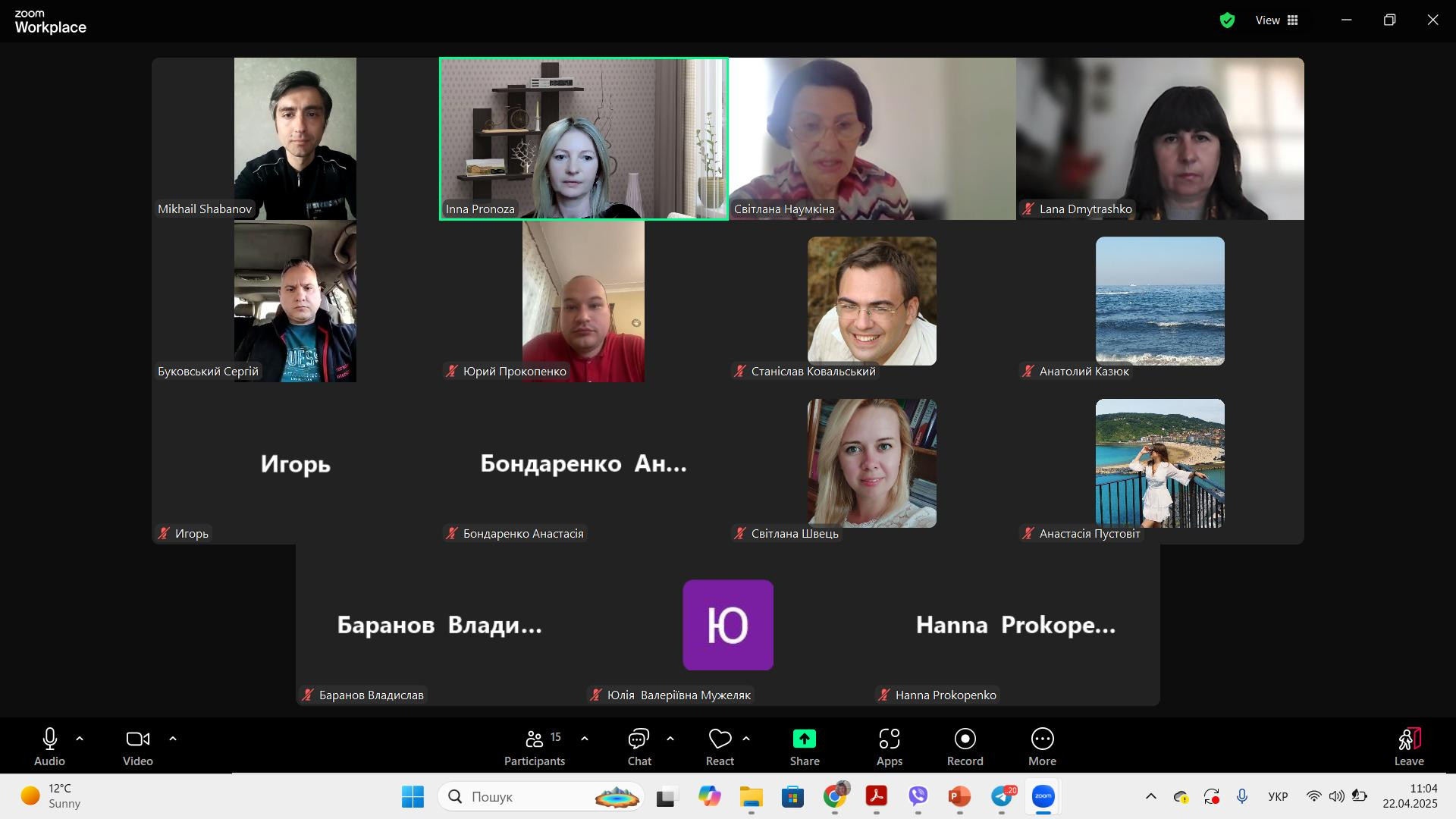Open the View layout menu
Image resolution: width=1456 pixels, height=819 pixels.
[x=1277, y=20]
